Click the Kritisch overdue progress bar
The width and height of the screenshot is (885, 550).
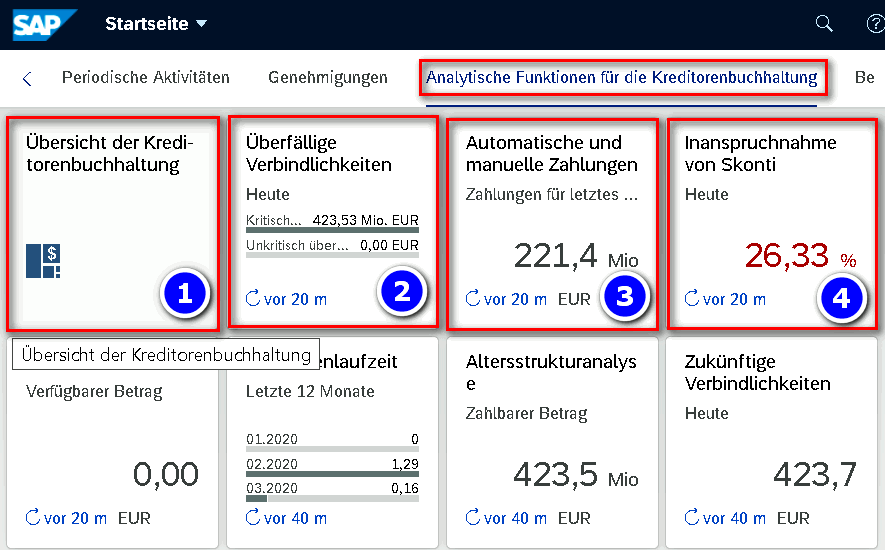(x=332, y=231)
